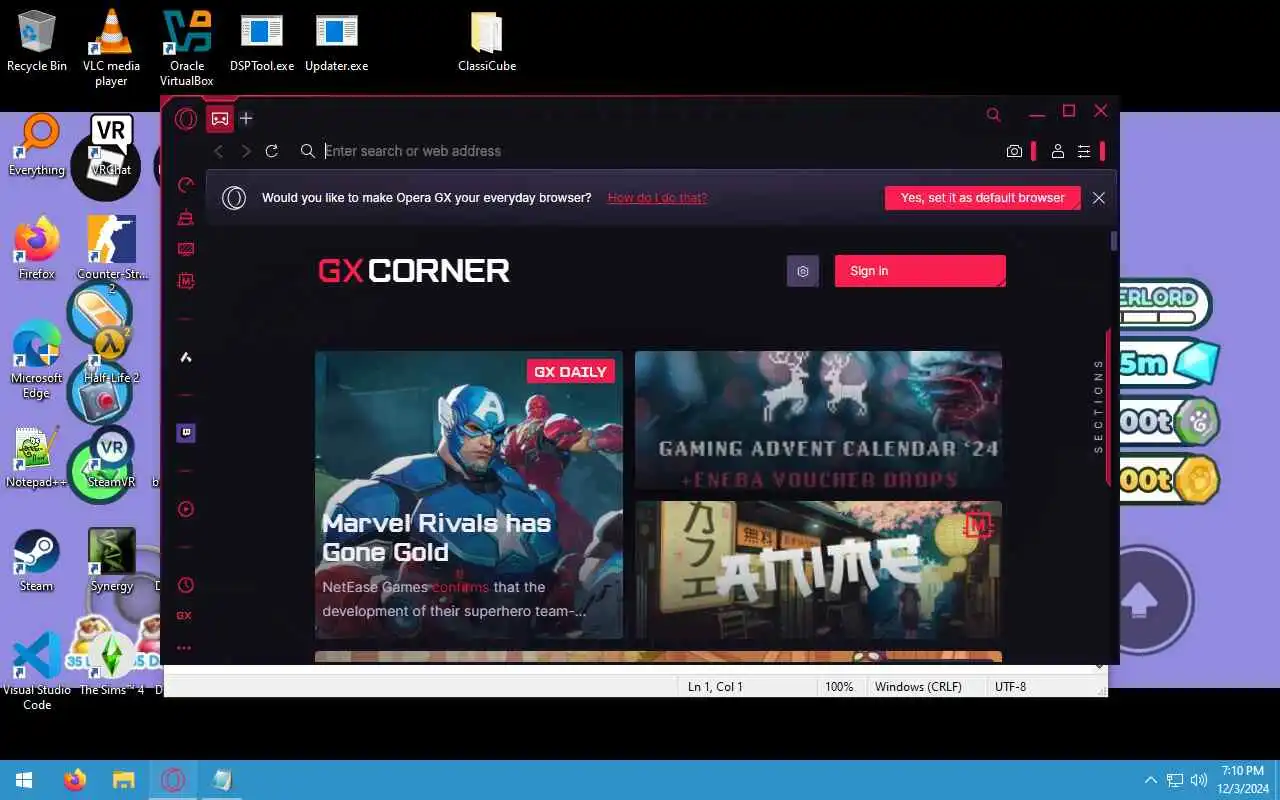
Task: Open sidebar setup three-dots menu
Action: point(184,648)
